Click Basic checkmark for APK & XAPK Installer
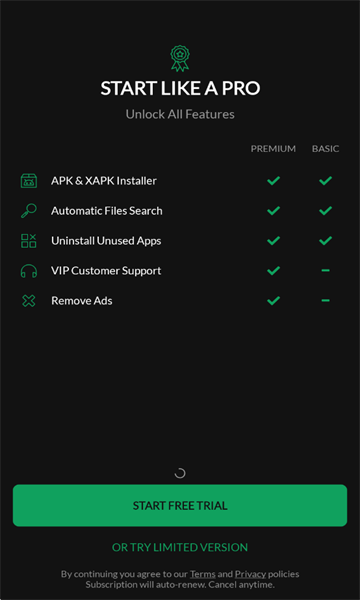 click(x=325, y=181)
